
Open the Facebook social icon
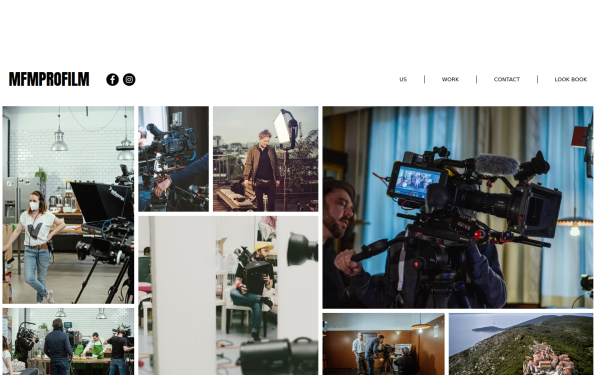(112, 80)
